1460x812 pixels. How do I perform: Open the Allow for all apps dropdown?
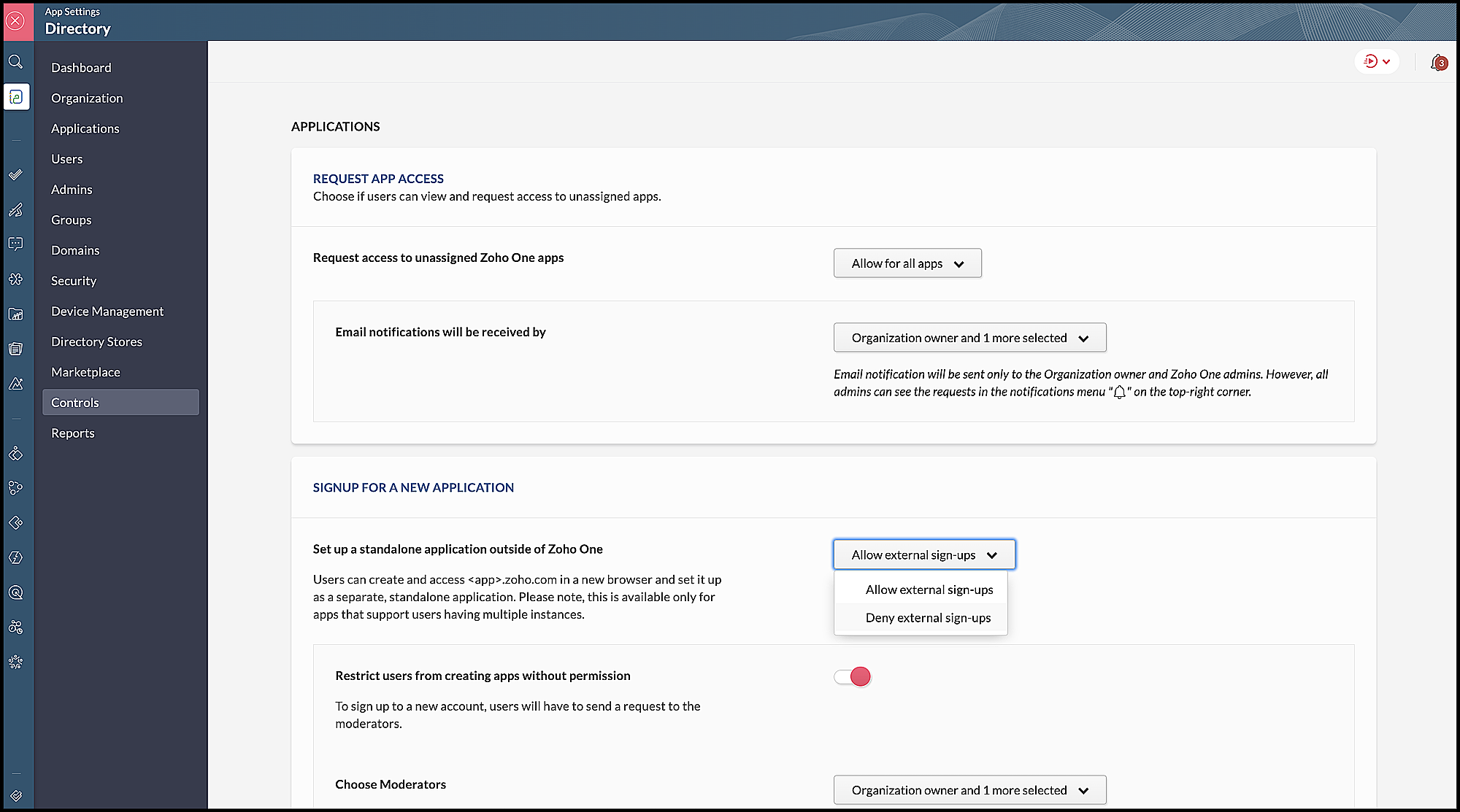[907, 263]
